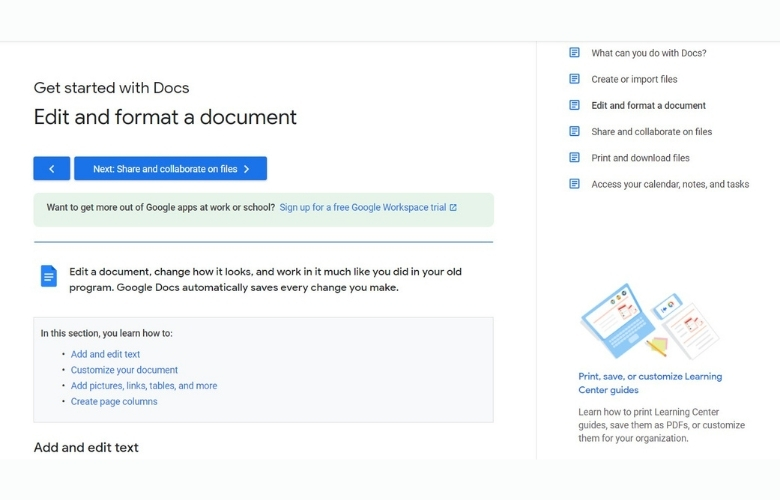The height and width of the screenshot is (500, 780).
Task: Click the "In this section, you learn how to:" text
Action: (106, 333)
